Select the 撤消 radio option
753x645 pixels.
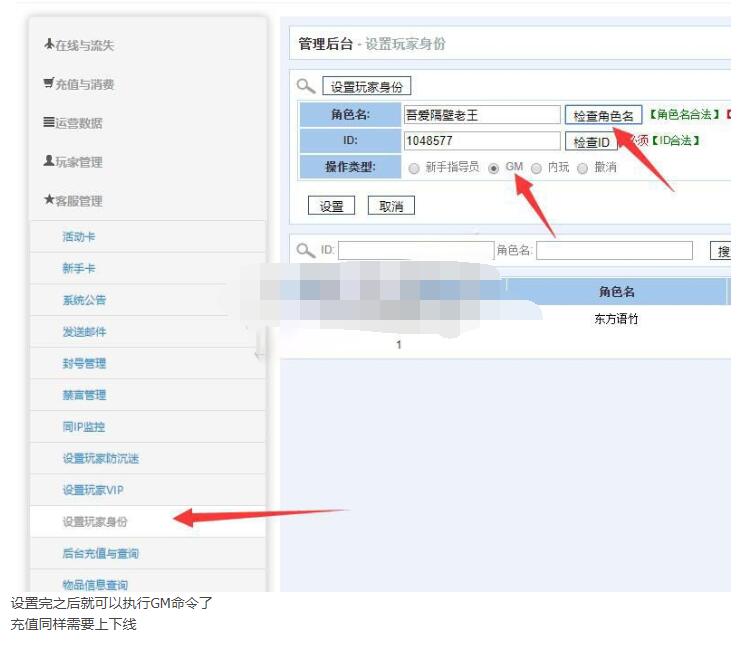[x=582, y=168]
